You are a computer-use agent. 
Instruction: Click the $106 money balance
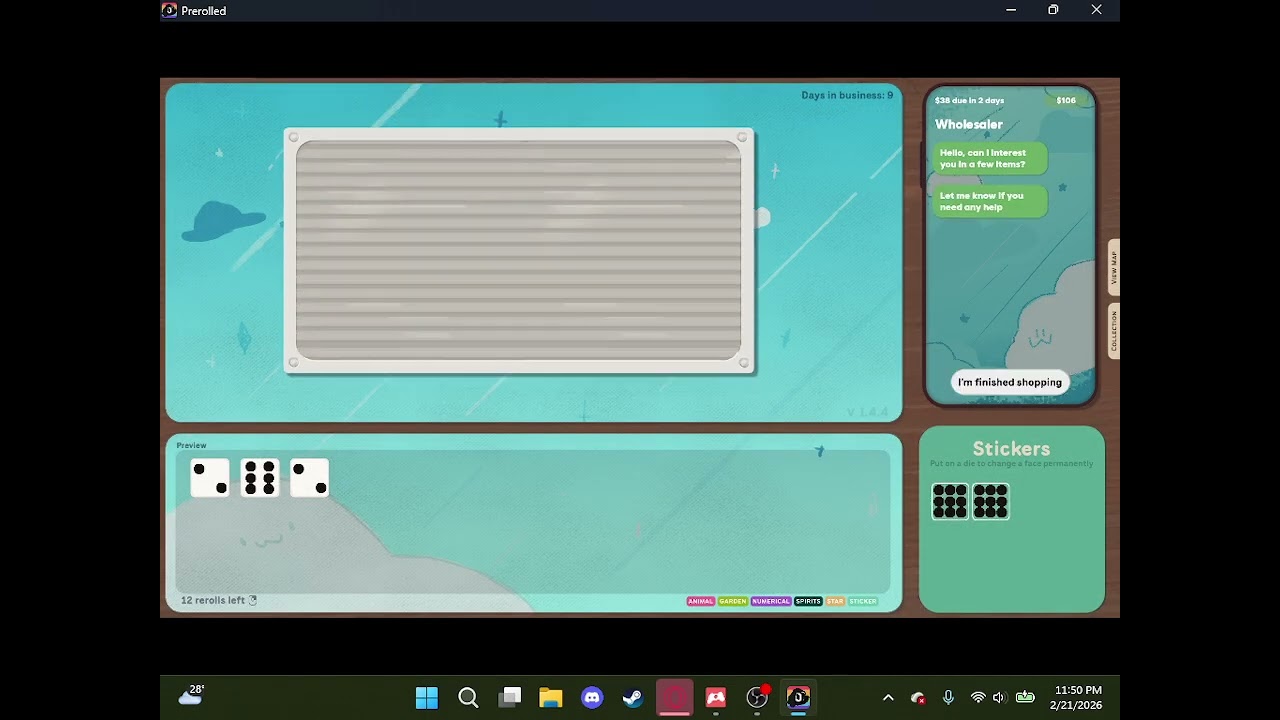tap(1066, 100)
